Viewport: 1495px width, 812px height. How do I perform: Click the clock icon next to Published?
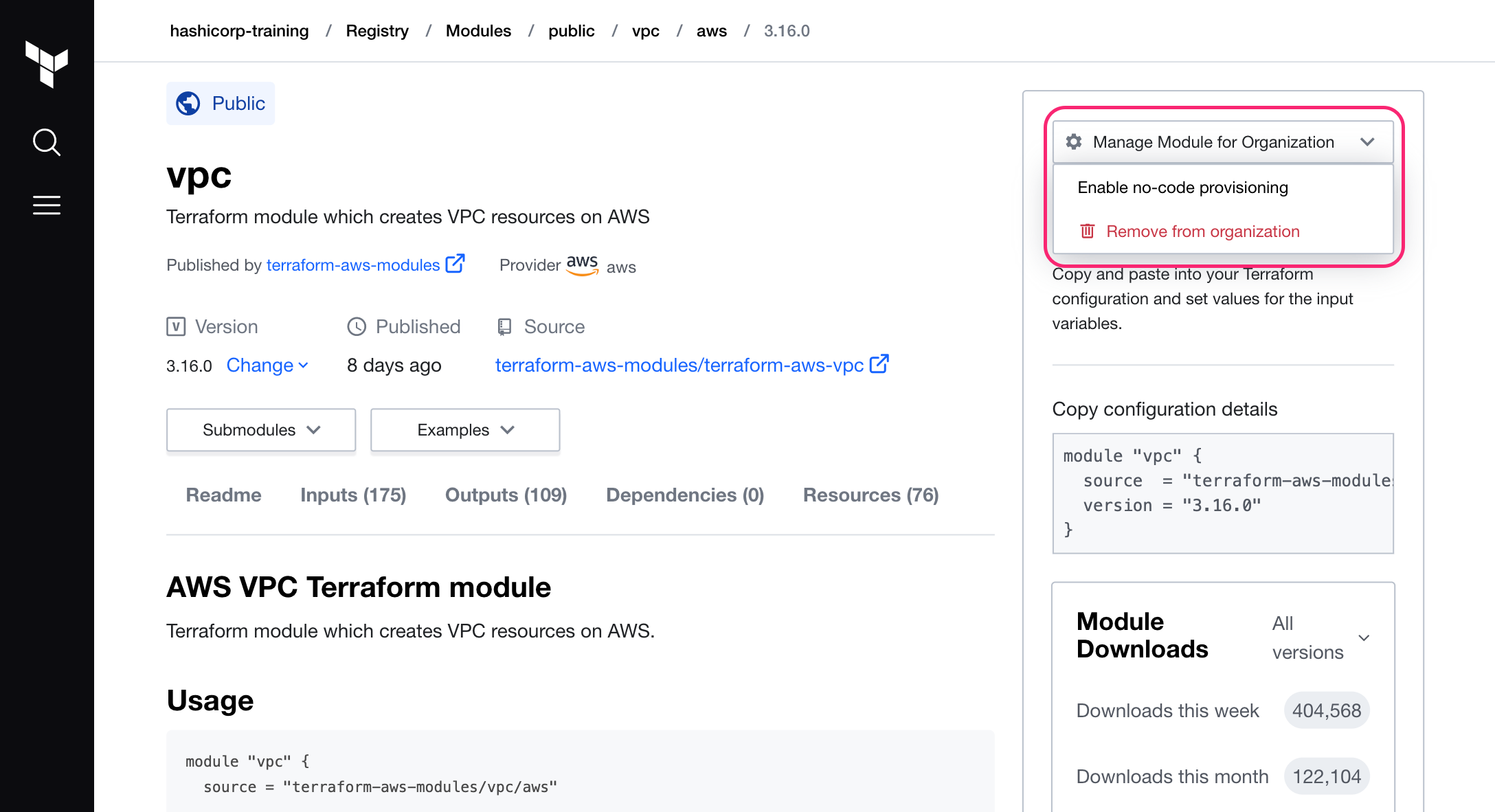(x=357, y=326)
